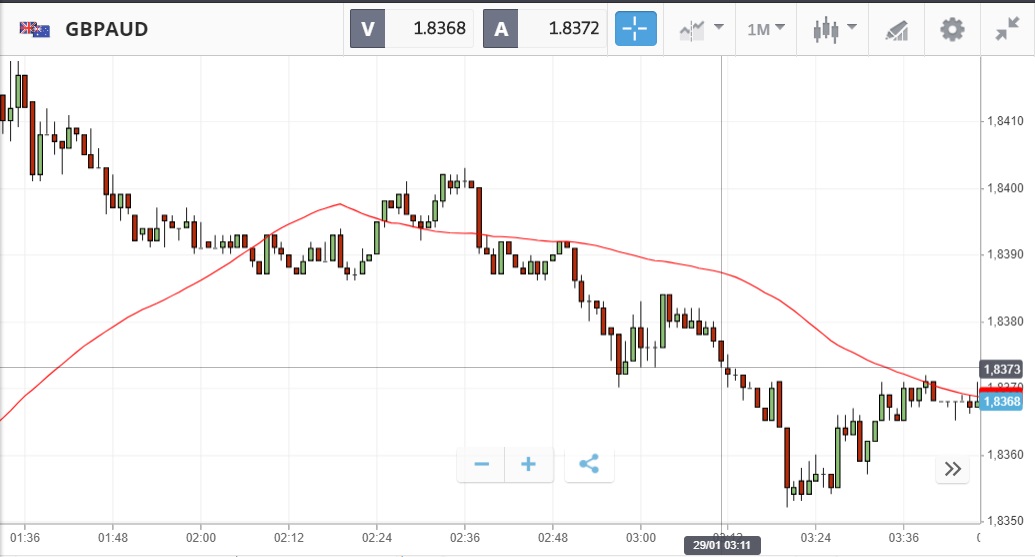The width and height of the screenshot is (1035, 557).
Task: Open the candlestick chart type dropdown
Action: point(835,29)
